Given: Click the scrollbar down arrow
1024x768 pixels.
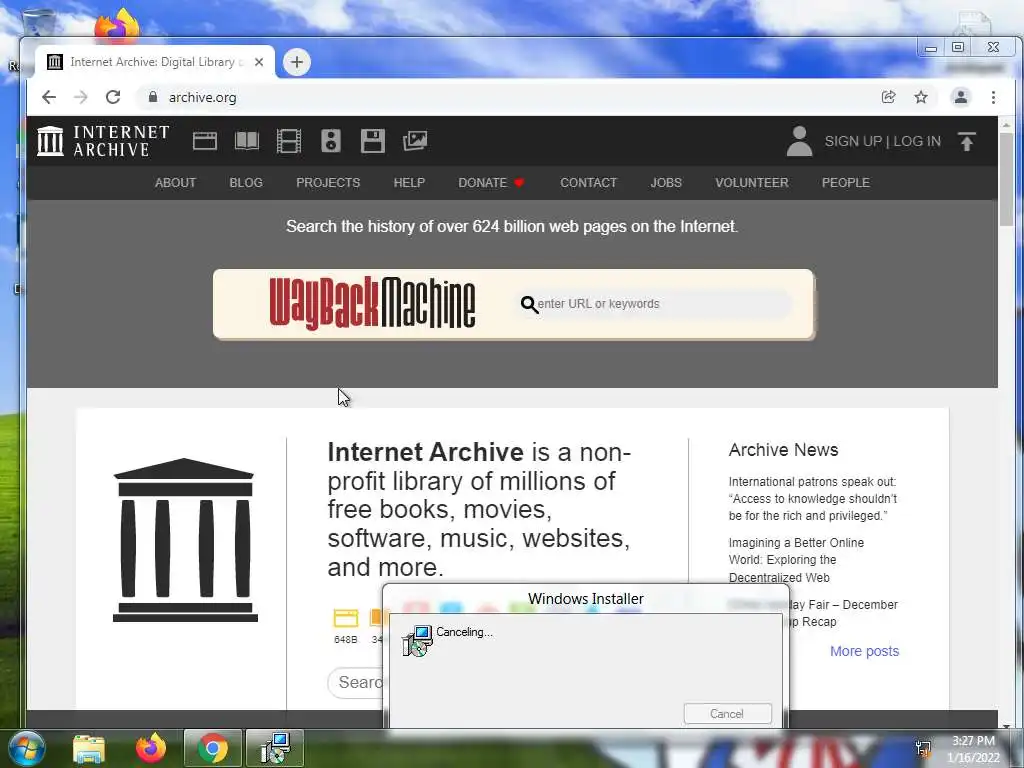Looking at the screenshot, I should pyautogui.click(x=1006, y=725).
